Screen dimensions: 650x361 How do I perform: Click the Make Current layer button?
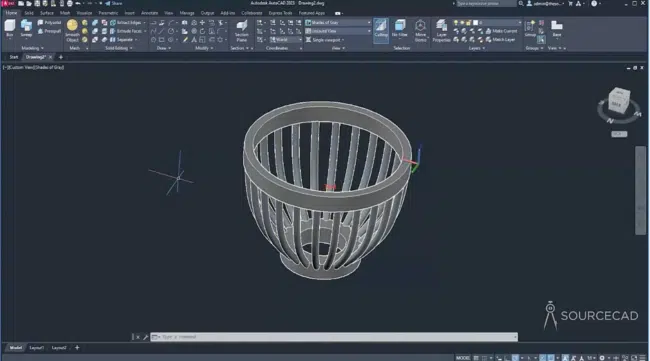click(x=501, y=31)
